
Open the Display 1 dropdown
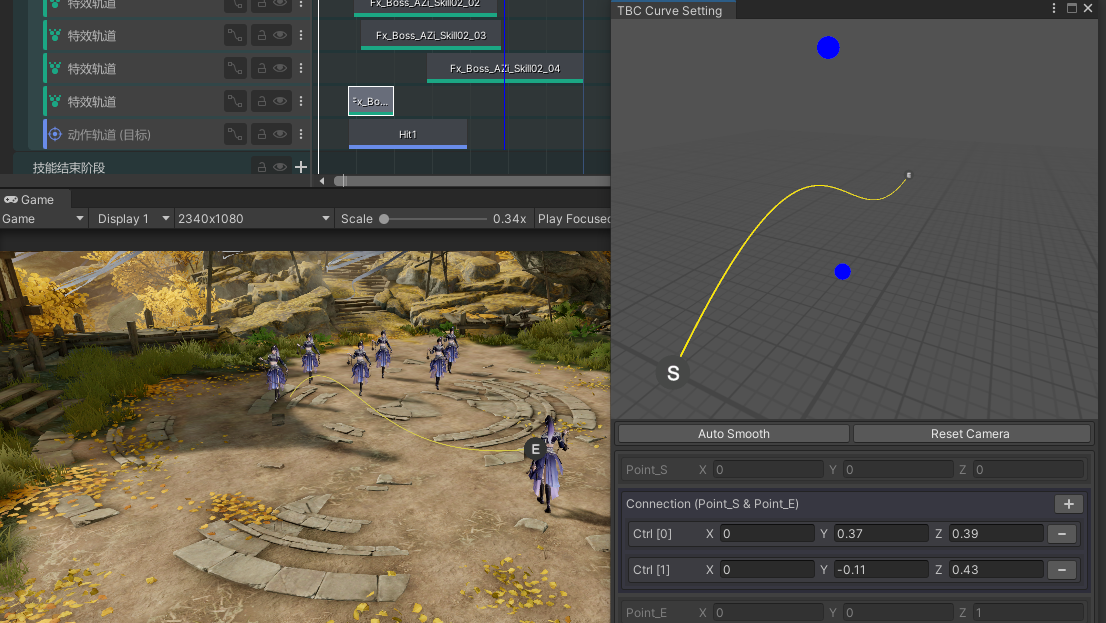pos(132,219)
